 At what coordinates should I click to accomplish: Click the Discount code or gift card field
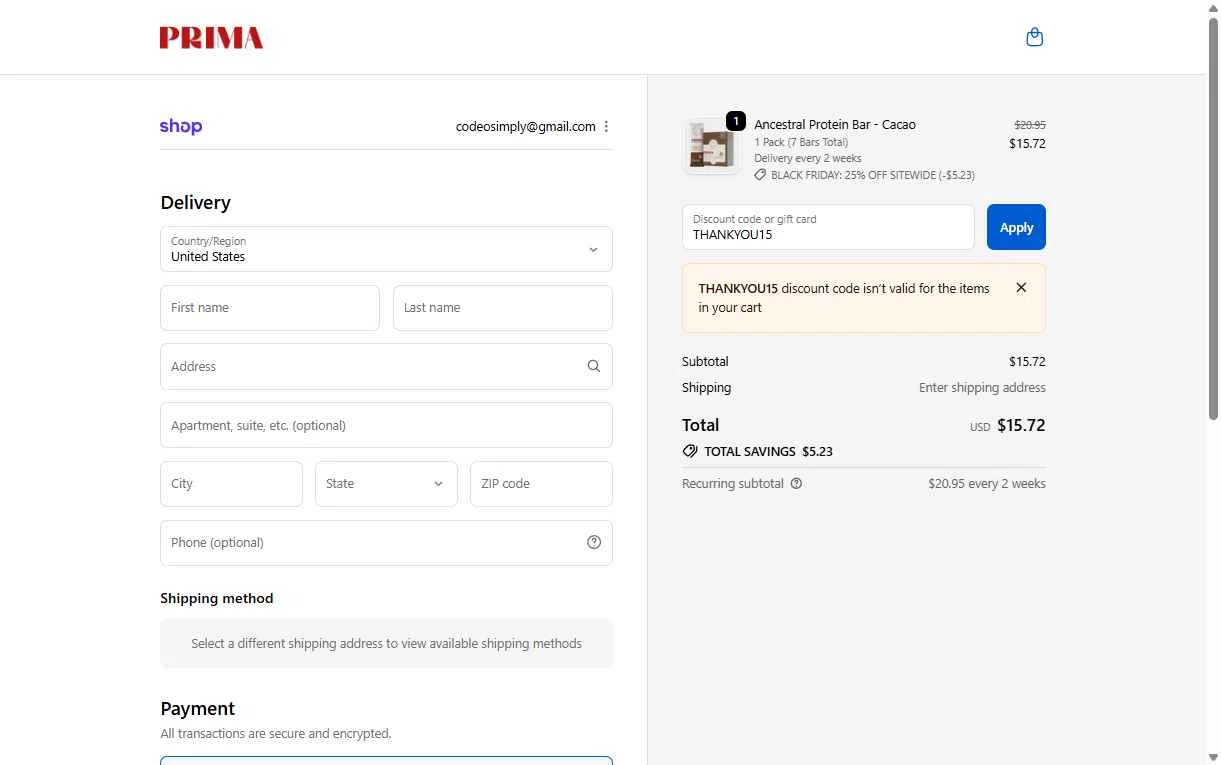click(828, 227)
